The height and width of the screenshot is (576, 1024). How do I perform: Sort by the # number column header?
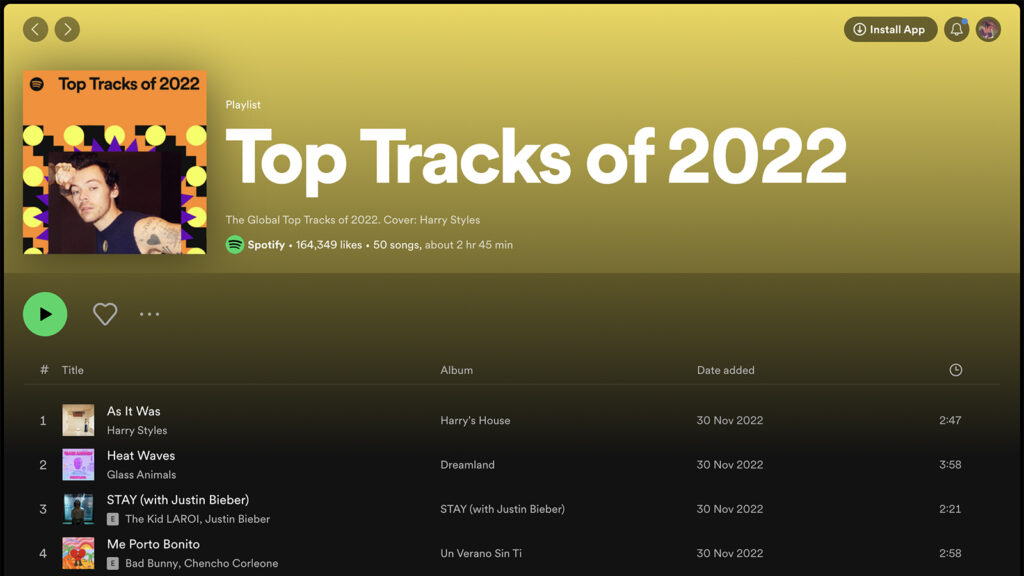tap(44, 370)
